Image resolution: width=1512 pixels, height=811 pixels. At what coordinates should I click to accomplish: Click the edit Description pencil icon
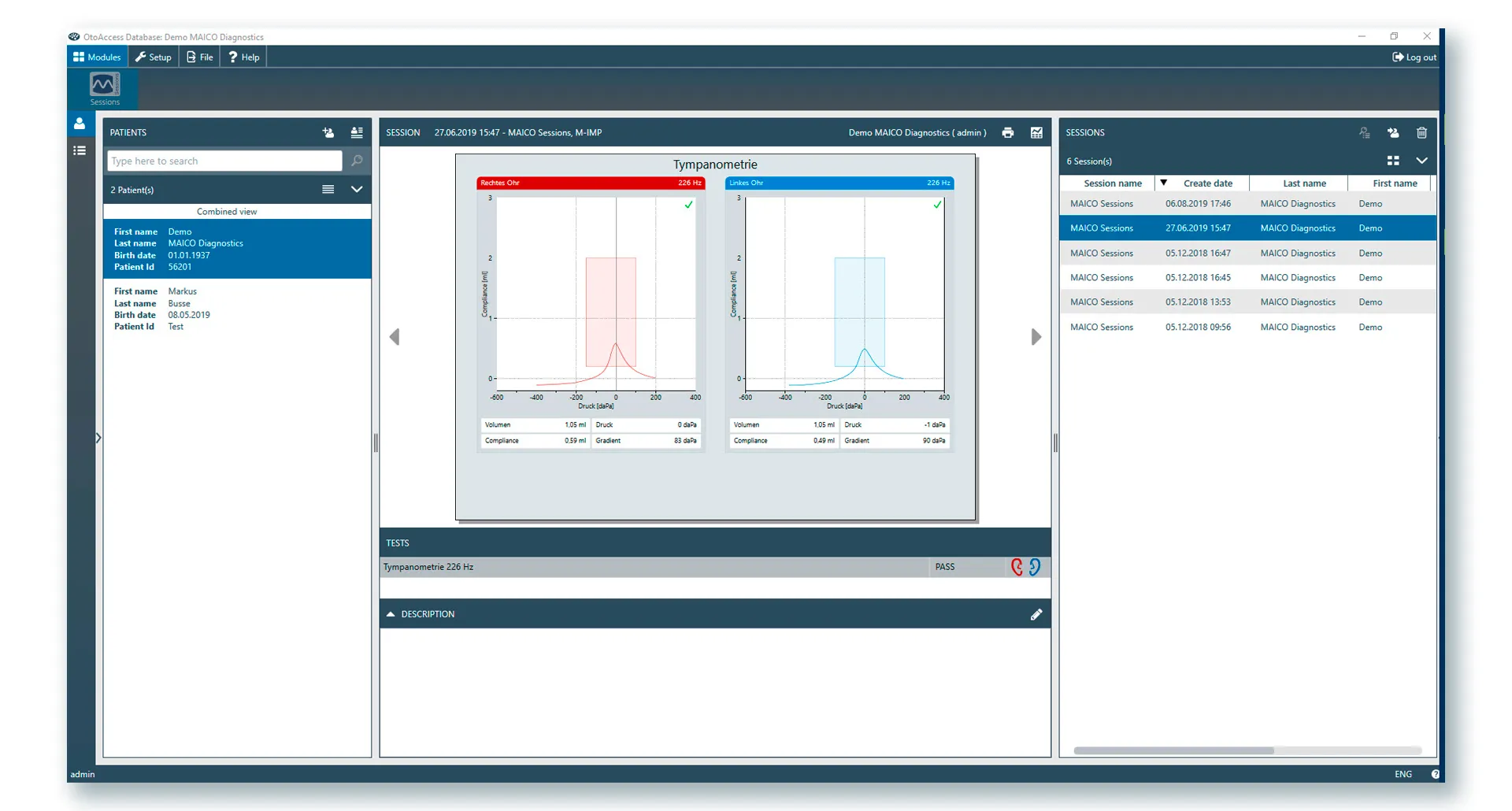(x=1037, y=614)
